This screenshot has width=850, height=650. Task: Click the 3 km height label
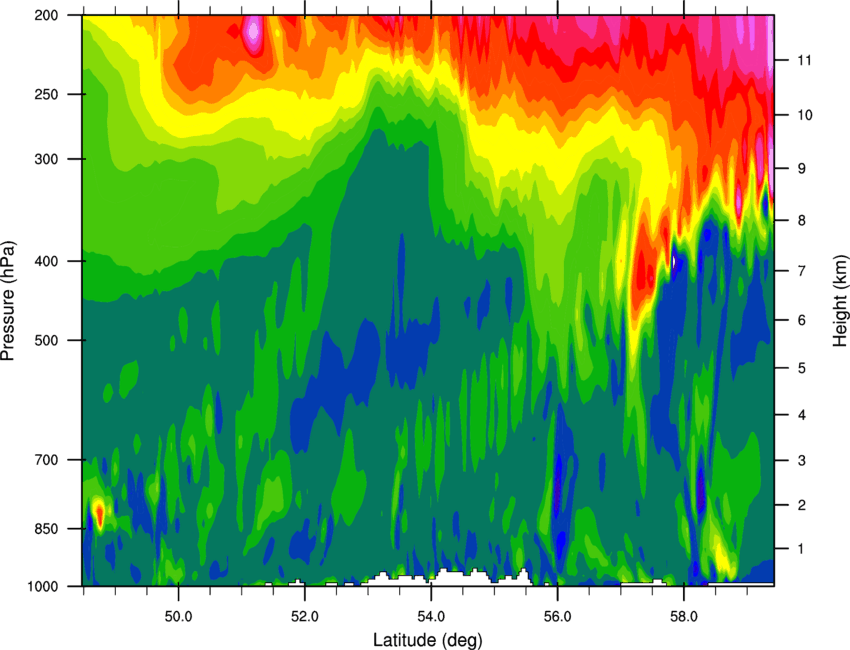801,460
